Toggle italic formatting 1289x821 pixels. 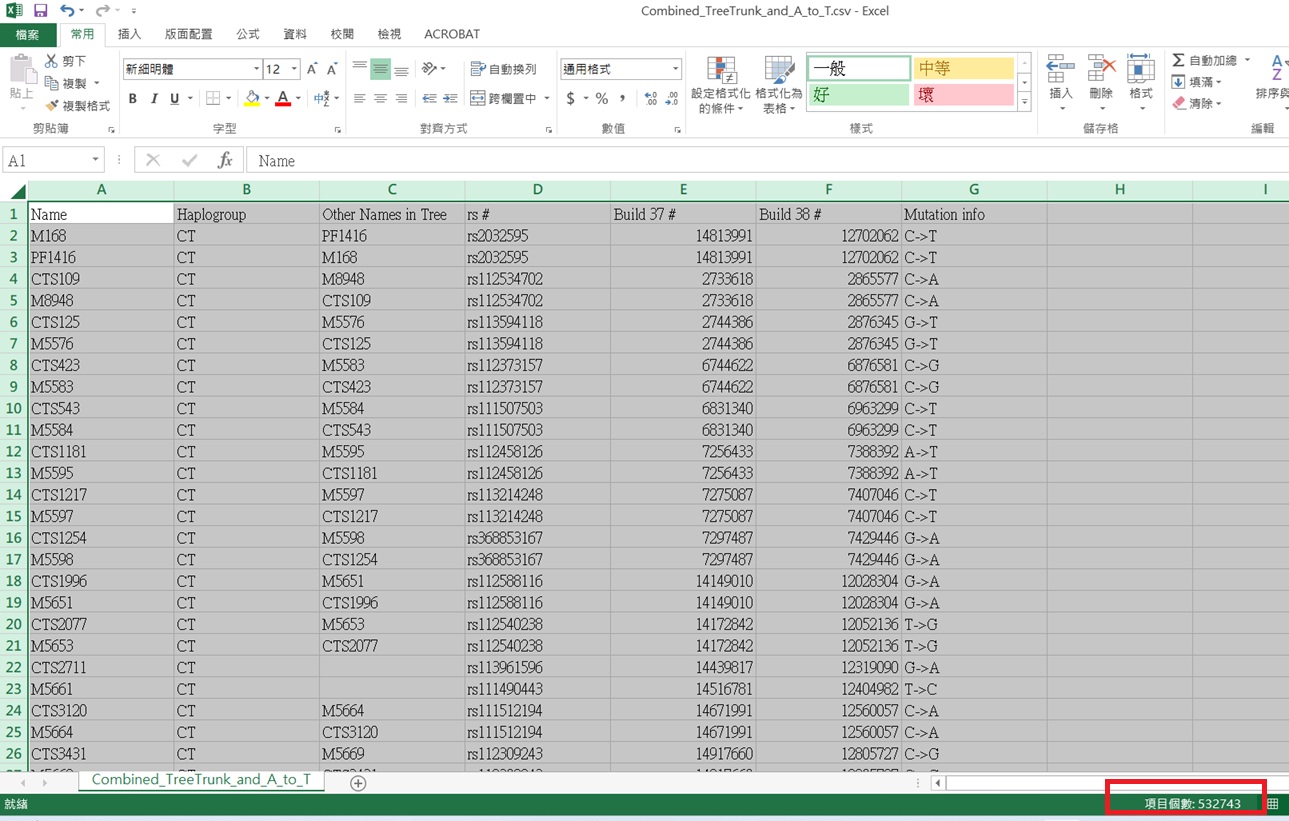coord(153,98)
